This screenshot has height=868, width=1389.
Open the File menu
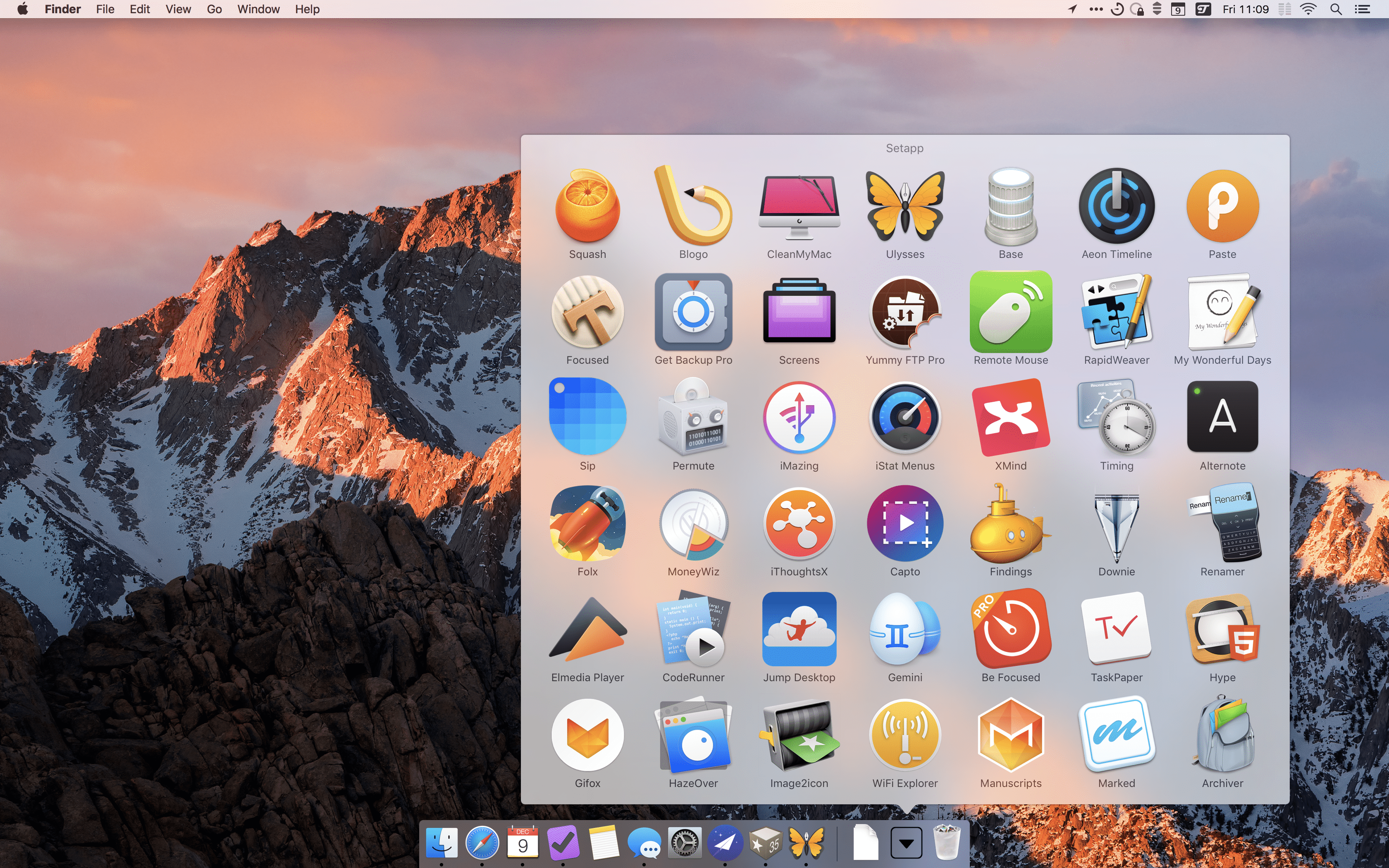tap(105, 9)
